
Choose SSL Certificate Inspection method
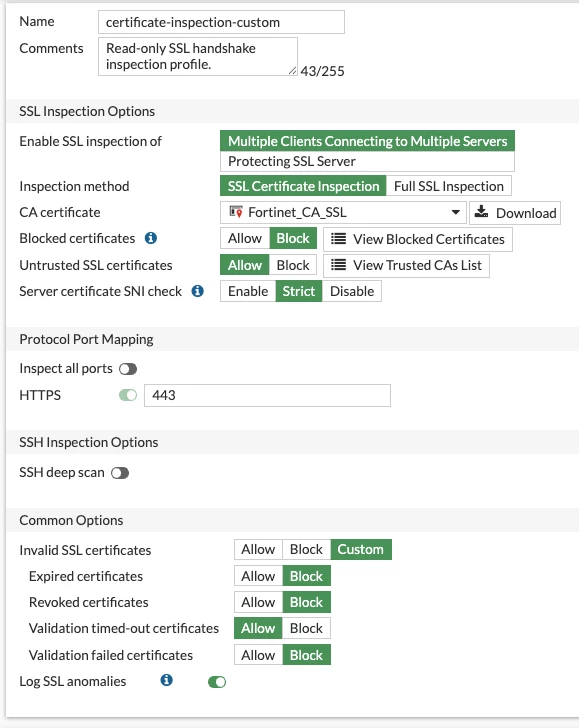pyautogui.click(x=303, y=186)
